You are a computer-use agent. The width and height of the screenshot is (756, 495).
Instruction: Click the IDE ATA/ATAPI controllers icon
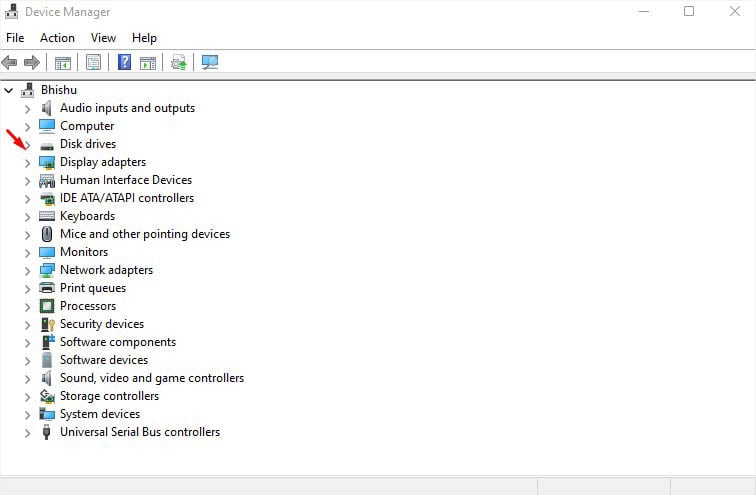pyautogui.click(x=47, y=199)
